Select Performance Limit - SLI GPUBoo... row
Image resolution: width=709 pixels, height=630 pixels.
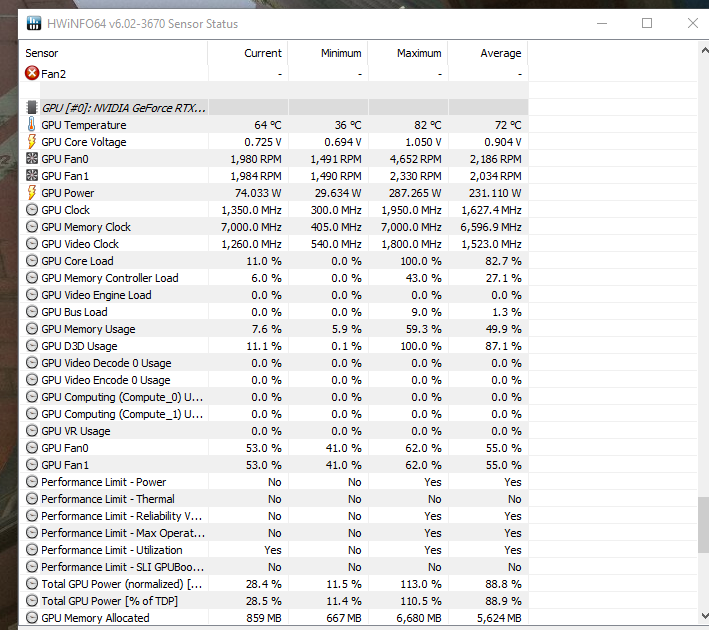coord(274,567)
